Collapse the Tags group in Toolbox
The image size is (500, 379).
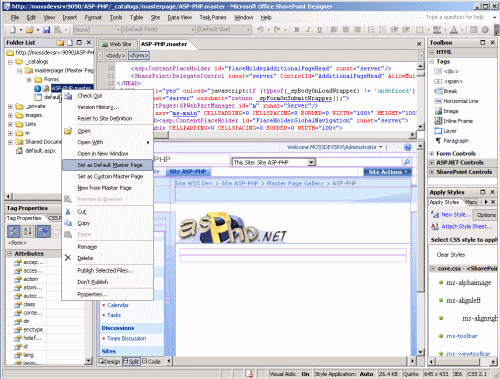(x=432, y=62)
